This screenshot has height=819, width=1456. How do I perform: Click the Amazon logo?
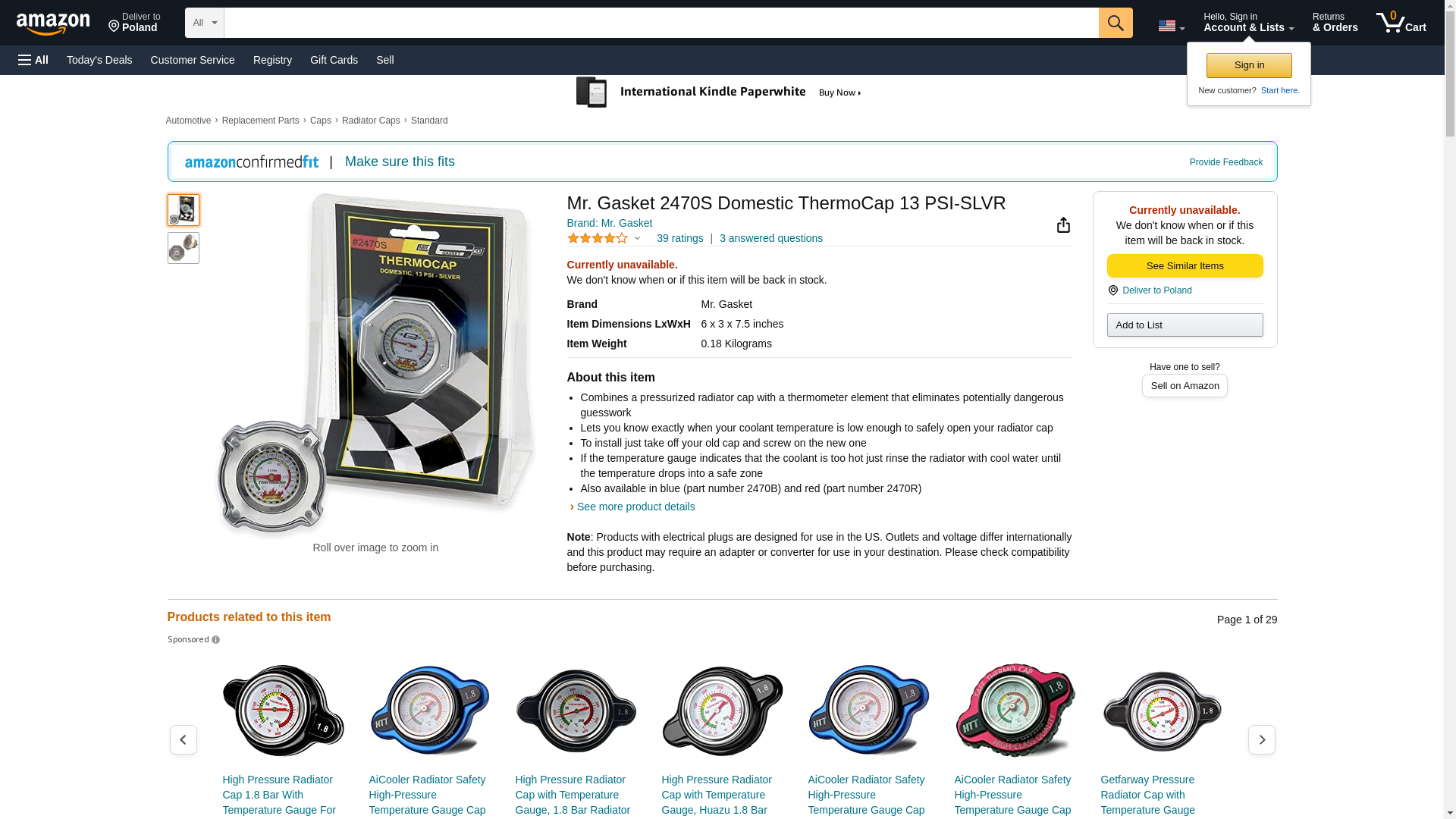tap(53, 24)
